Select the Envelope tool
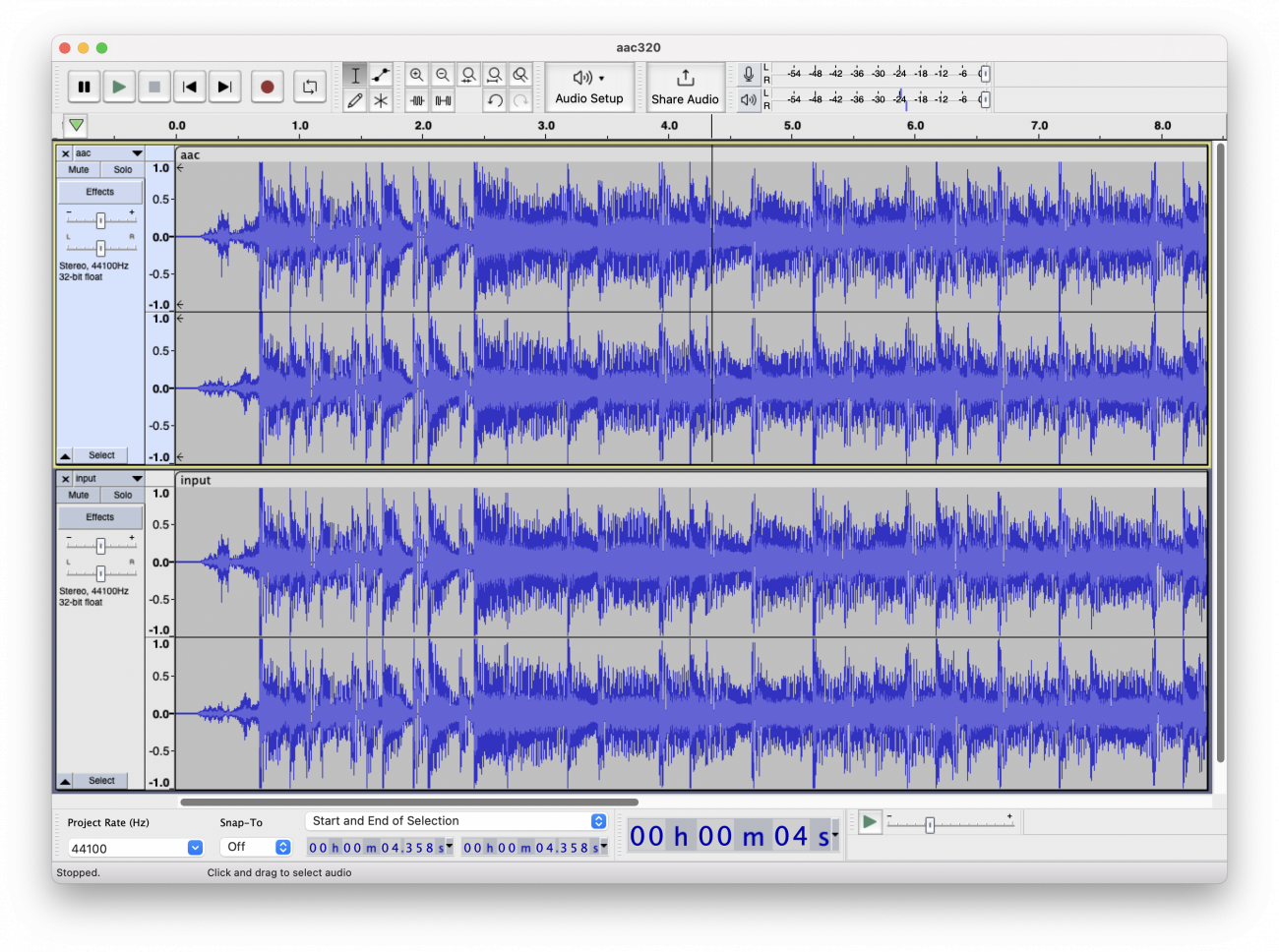Screen dimensions: 1279x952 point(381,75)
